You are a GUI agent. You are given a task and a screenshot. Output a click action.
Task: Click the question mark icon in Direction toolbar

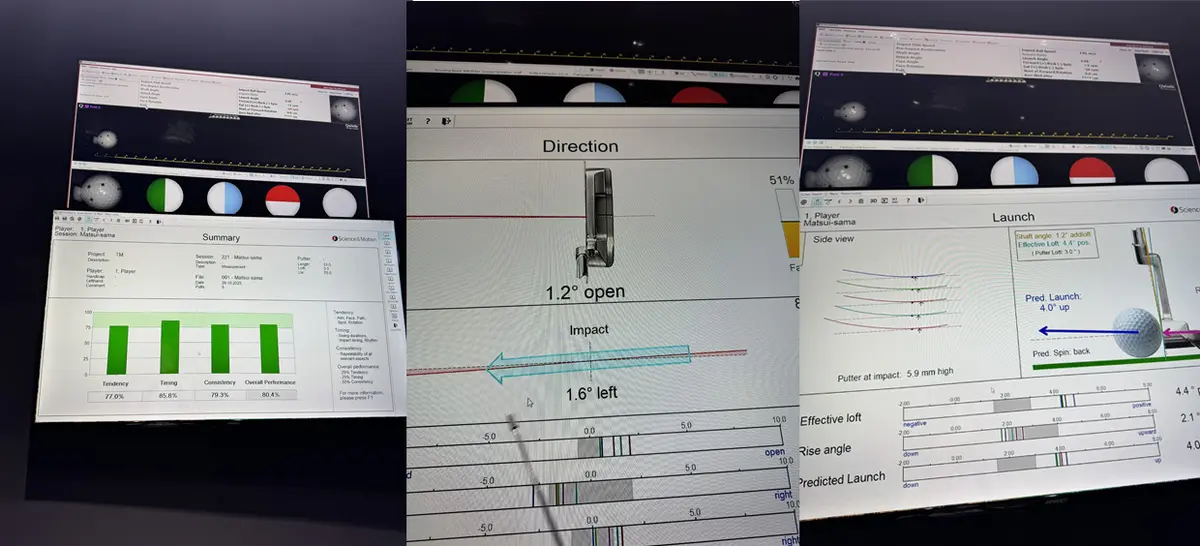[429, 120]
